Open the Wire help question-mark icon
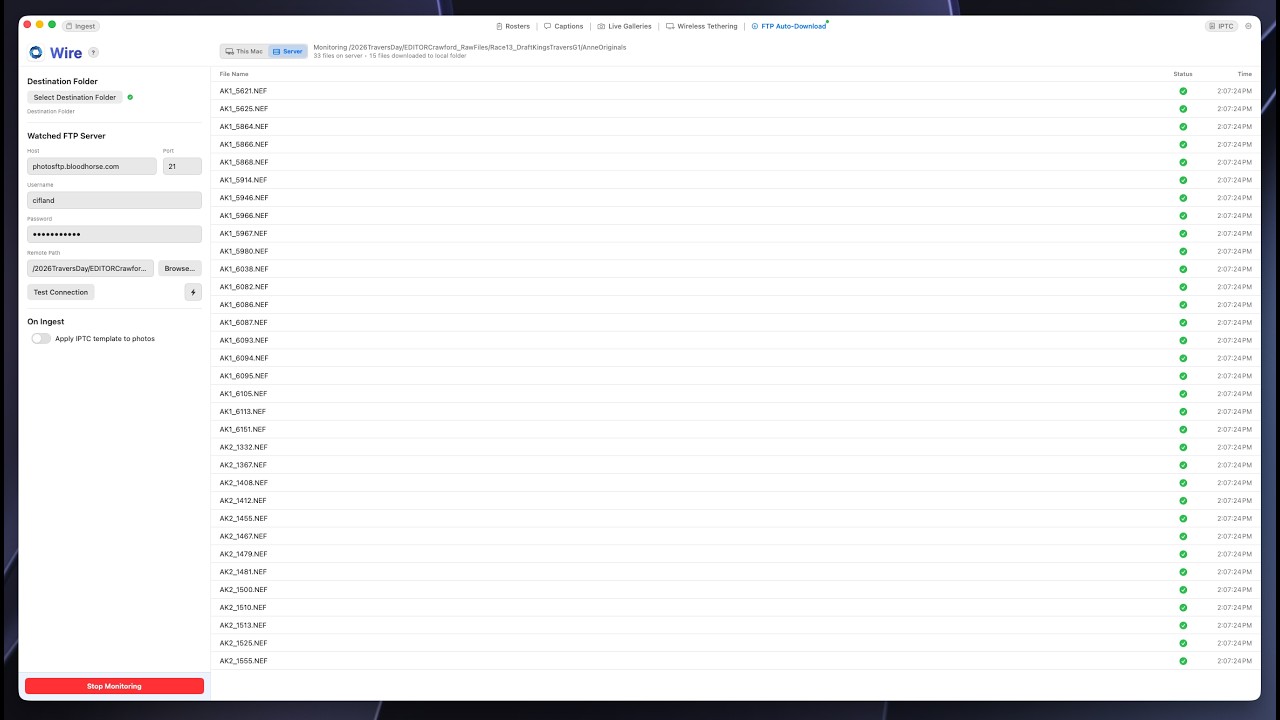This screenshot has width=1280, height=720. pyautogui.click(x=93, y=52)
